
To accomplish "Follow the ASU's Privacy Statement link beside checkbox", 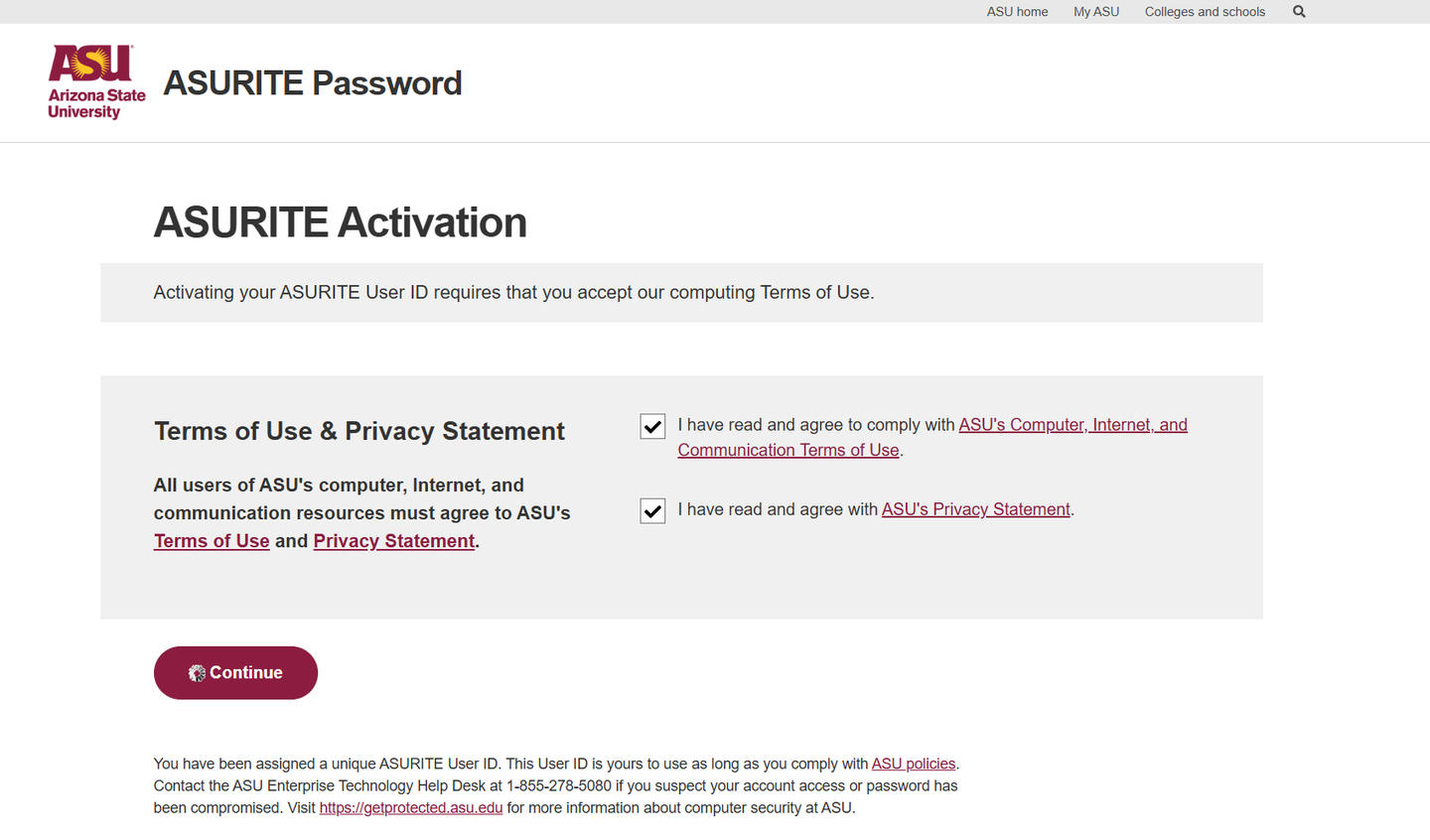I will coord(975,509).
